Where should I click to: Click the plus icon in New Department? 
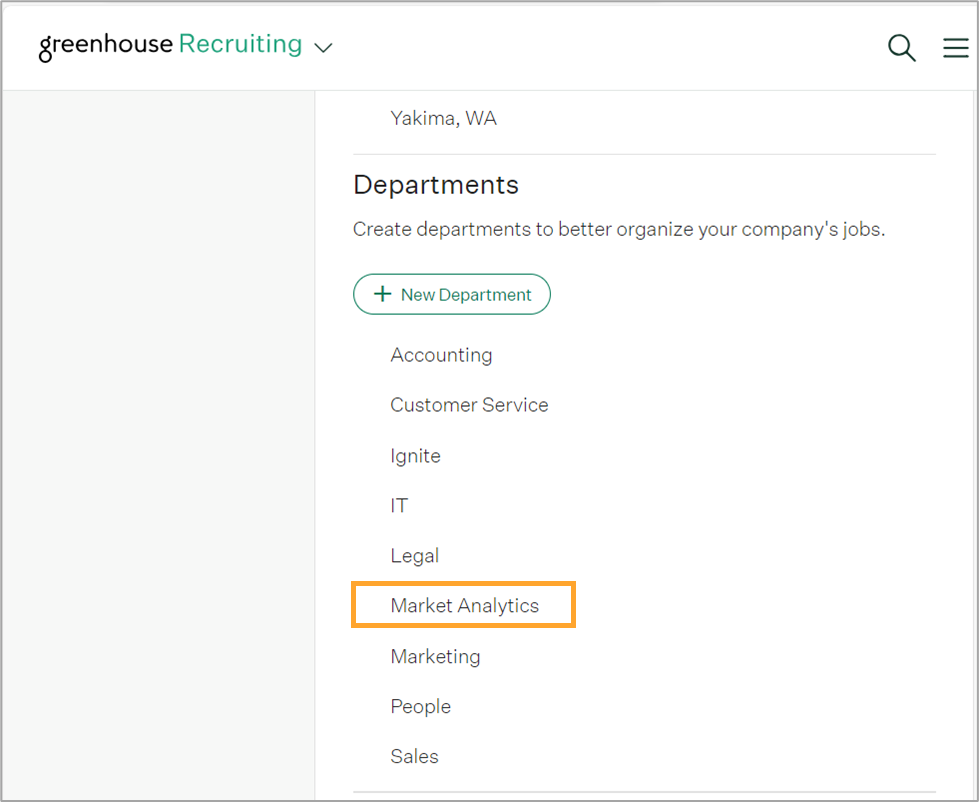pos(382,294)
